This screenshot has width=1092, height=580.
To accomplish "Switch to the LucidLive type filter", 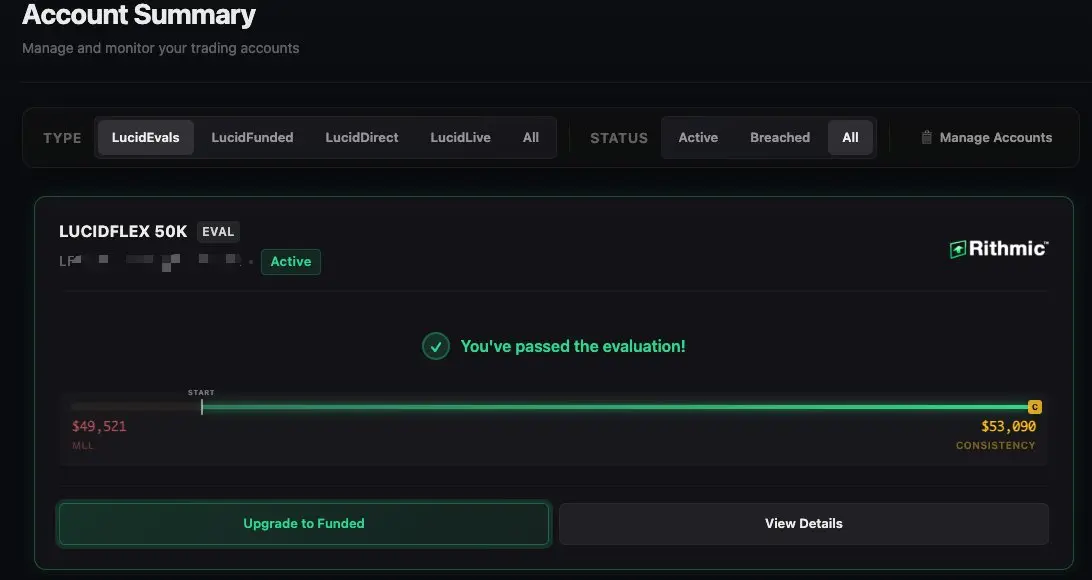I will point(460,137).
